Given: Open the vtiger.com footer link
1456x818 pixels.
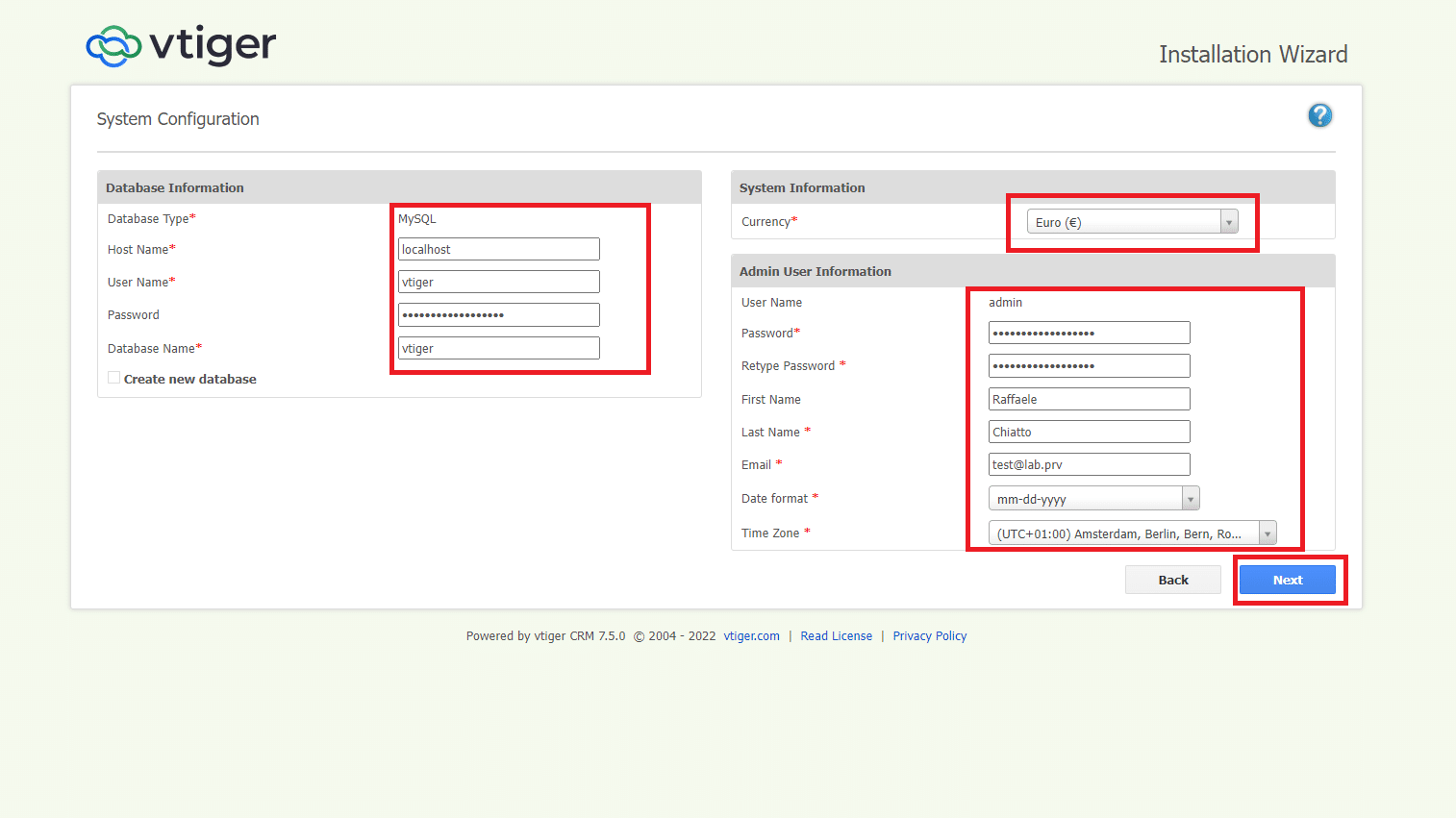Looking at the screenshot, I should pos(751,636).
